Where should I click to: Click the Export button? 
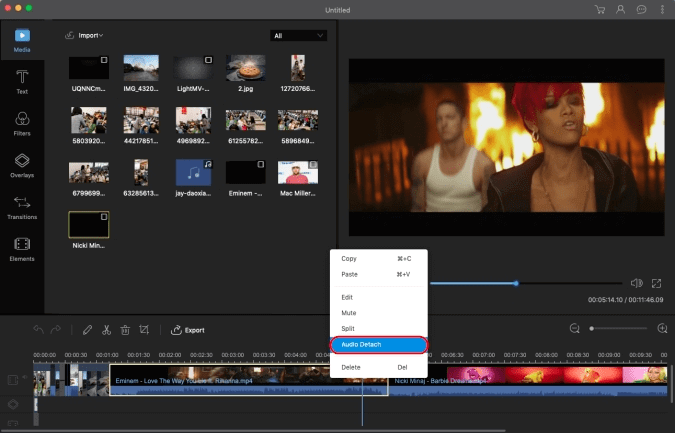click(x=187, y=330)
